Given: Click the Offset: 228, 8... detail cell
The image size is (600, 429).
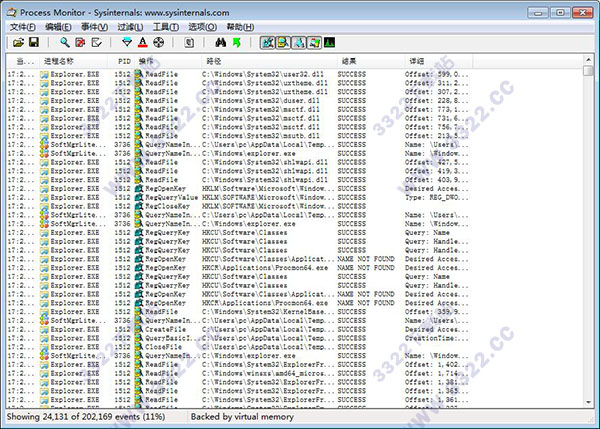Looking at the screenshot, I should coord(437,101).
